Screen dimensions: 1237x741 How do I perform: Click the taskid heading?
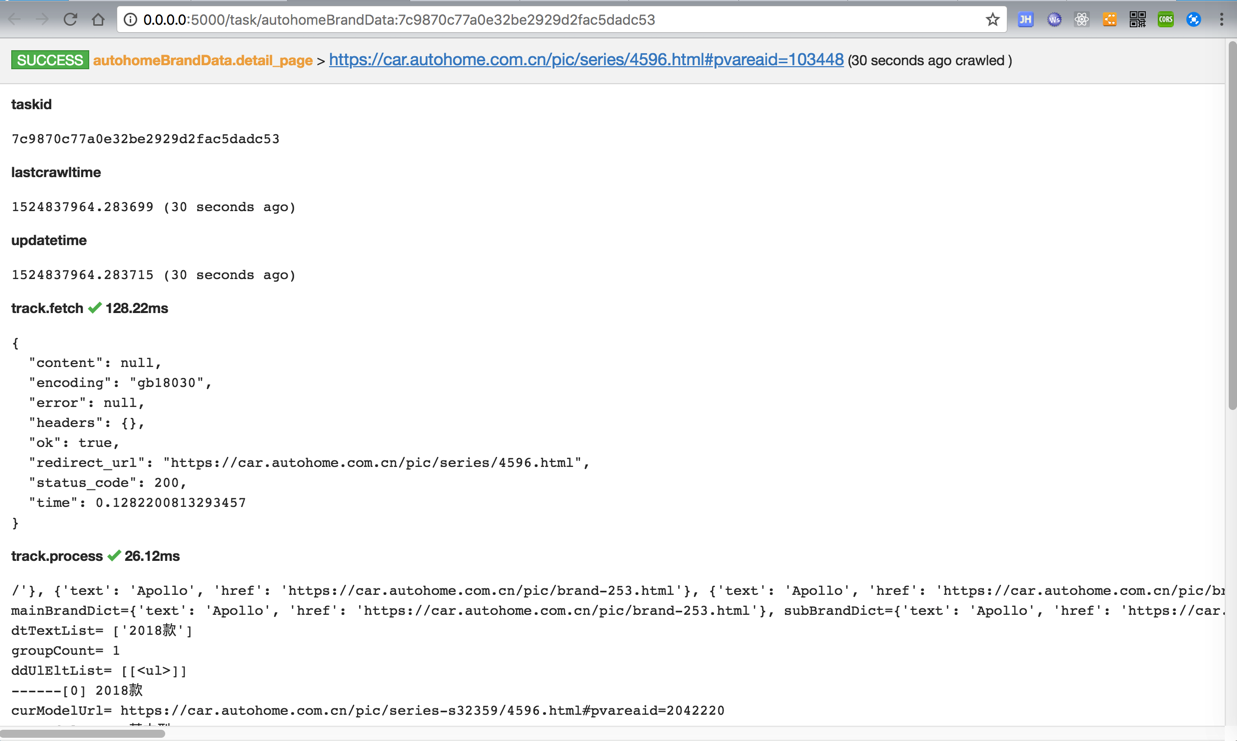click(x=31, y=104)
